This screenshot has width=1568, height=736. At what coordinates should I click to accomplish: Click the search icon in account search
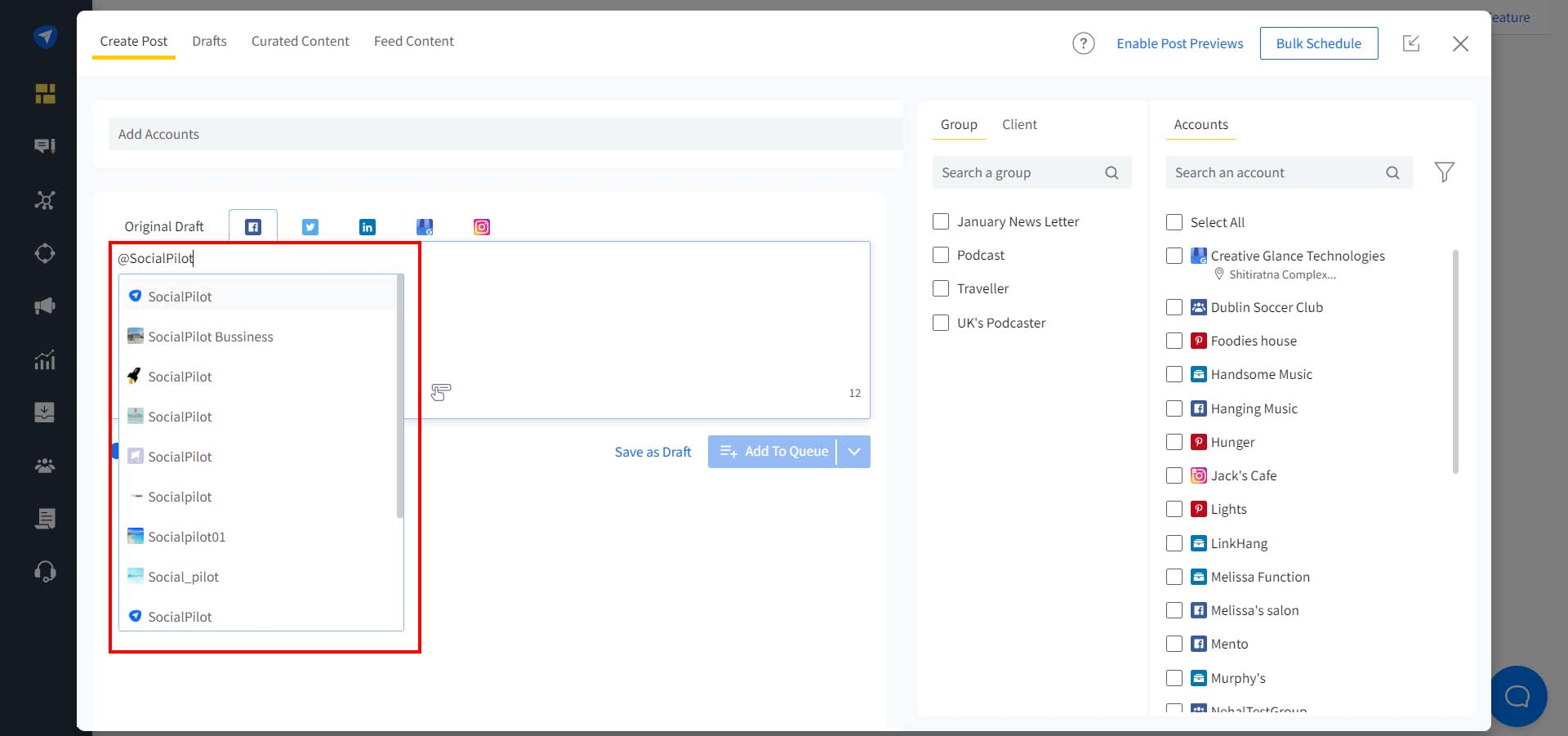tap(1392, 172)
